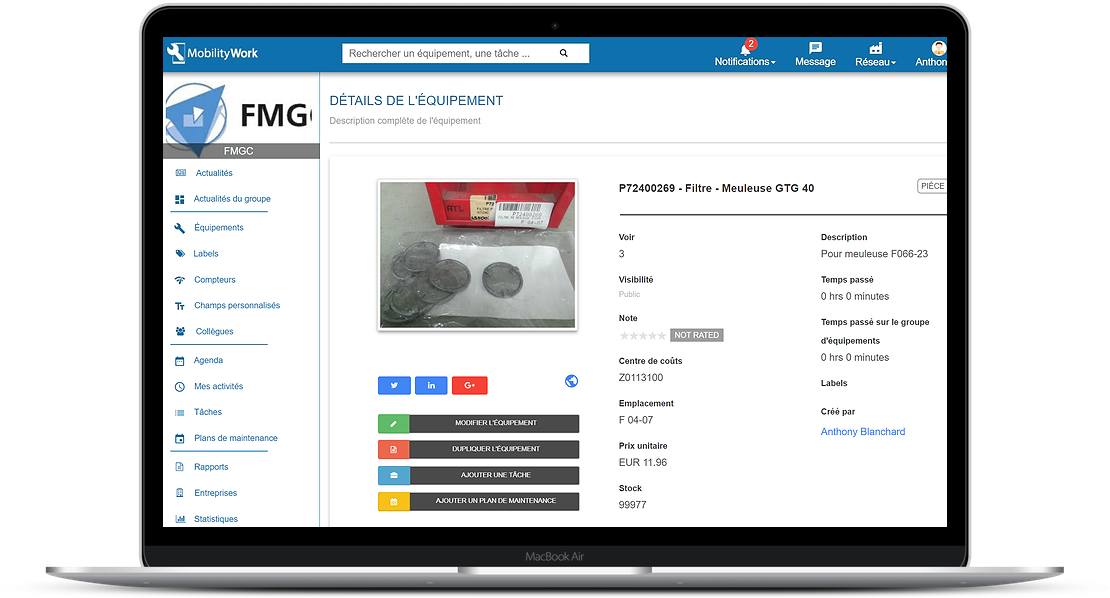This screenshot has height=598, width=1110.
Task: Open Mes activités
Action: pos(219,386)
